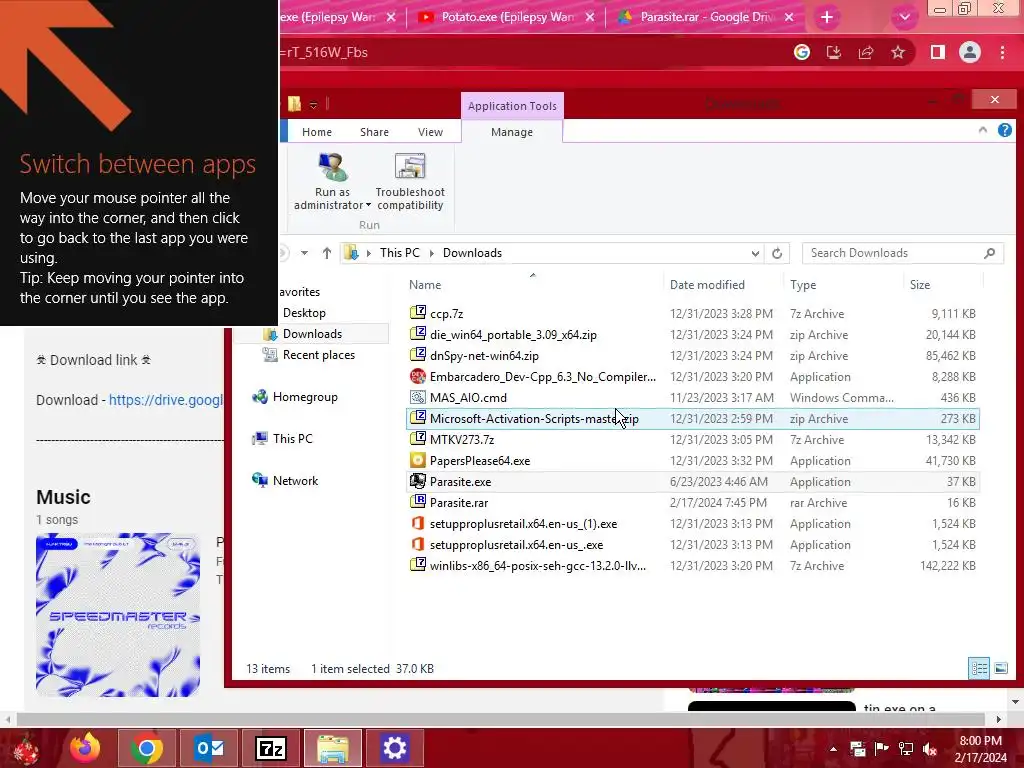Open Outlook from the taskbar

click(209, 748)
